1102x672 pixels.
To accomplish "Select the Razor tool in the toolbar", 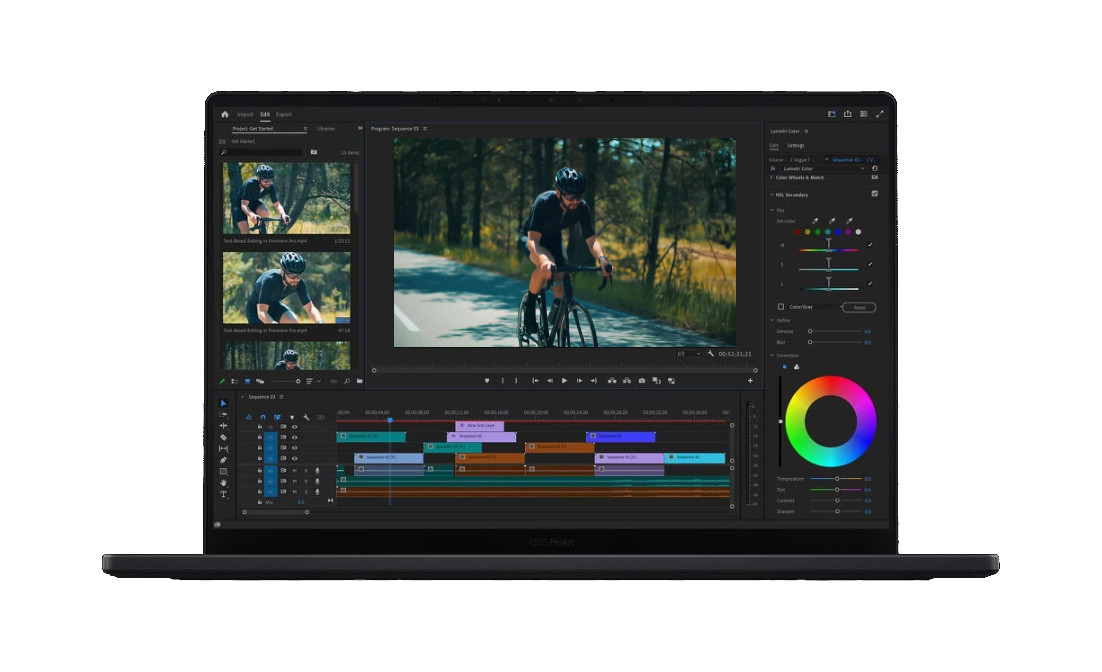I will (223, 437).
